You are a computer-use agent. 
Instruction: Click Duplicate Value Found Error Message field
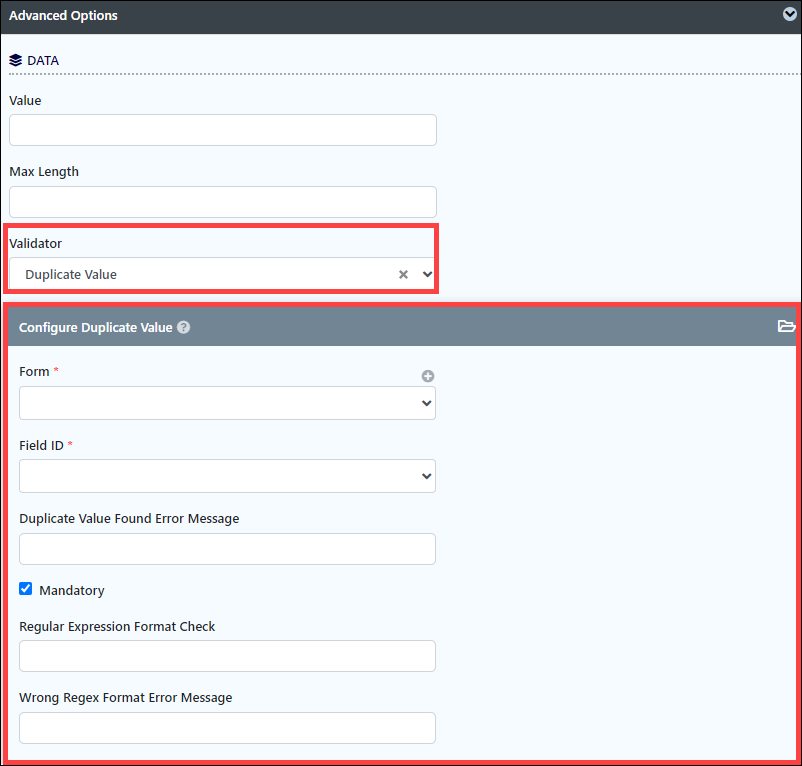227,549
